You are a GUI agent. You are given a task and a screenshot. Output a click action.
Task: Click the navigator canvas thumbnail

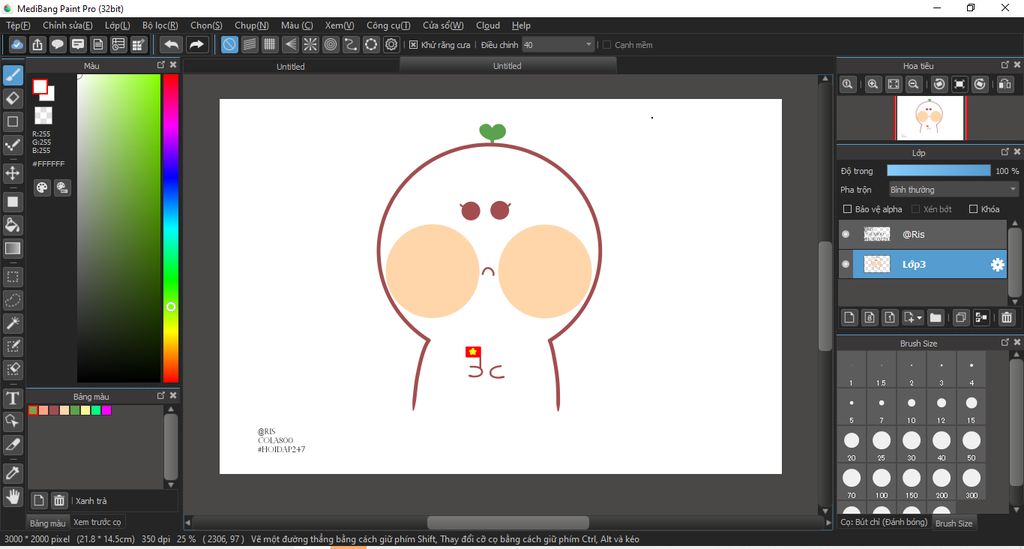coord(929,118)
